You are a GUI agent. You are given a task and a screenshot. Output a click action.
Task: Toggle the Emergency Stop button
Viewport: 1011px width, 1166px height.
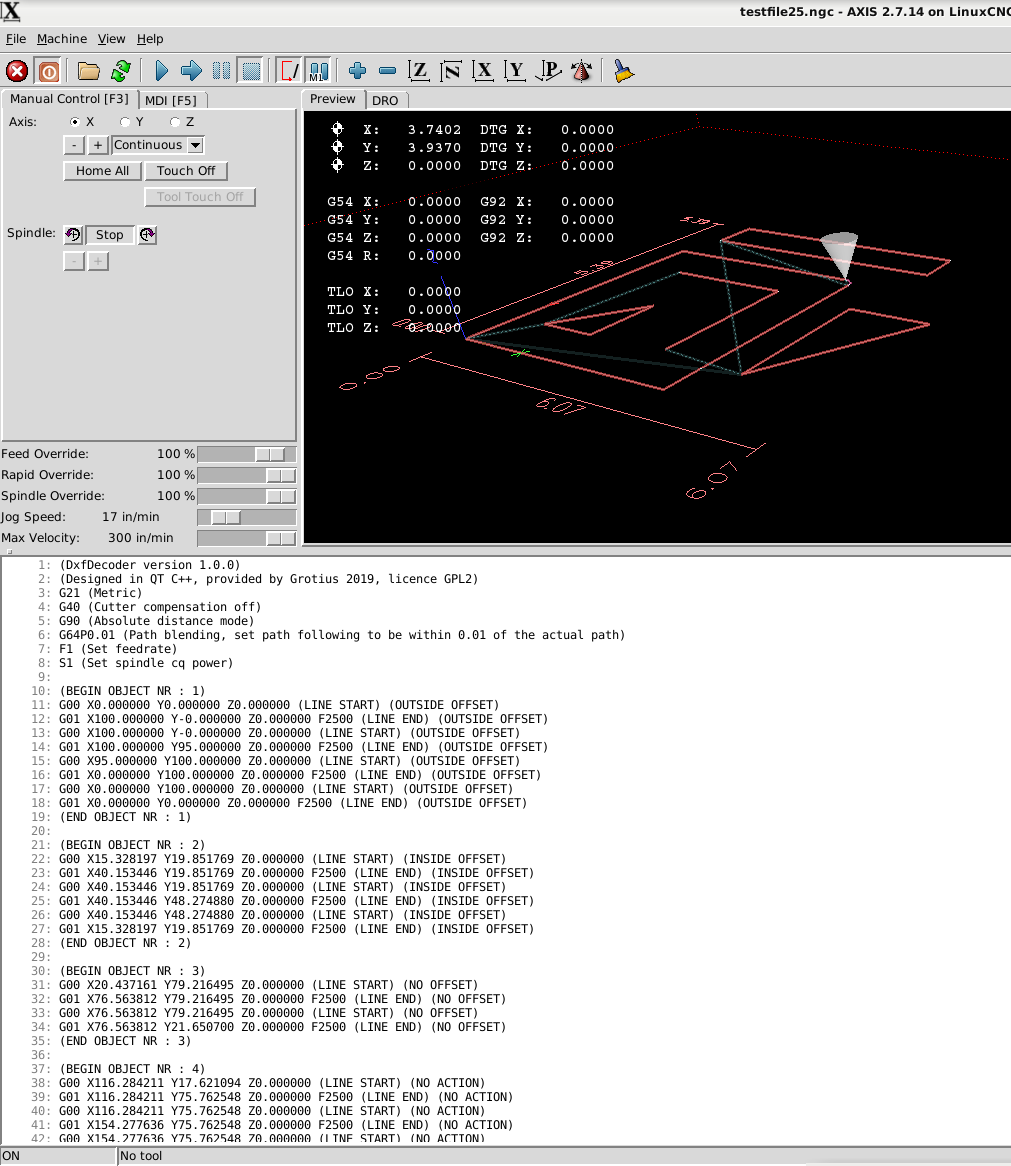17,71
